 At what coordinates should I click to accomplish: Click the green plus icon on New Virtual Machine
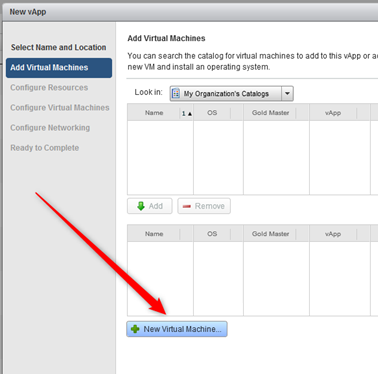click(x=135, y=329)
